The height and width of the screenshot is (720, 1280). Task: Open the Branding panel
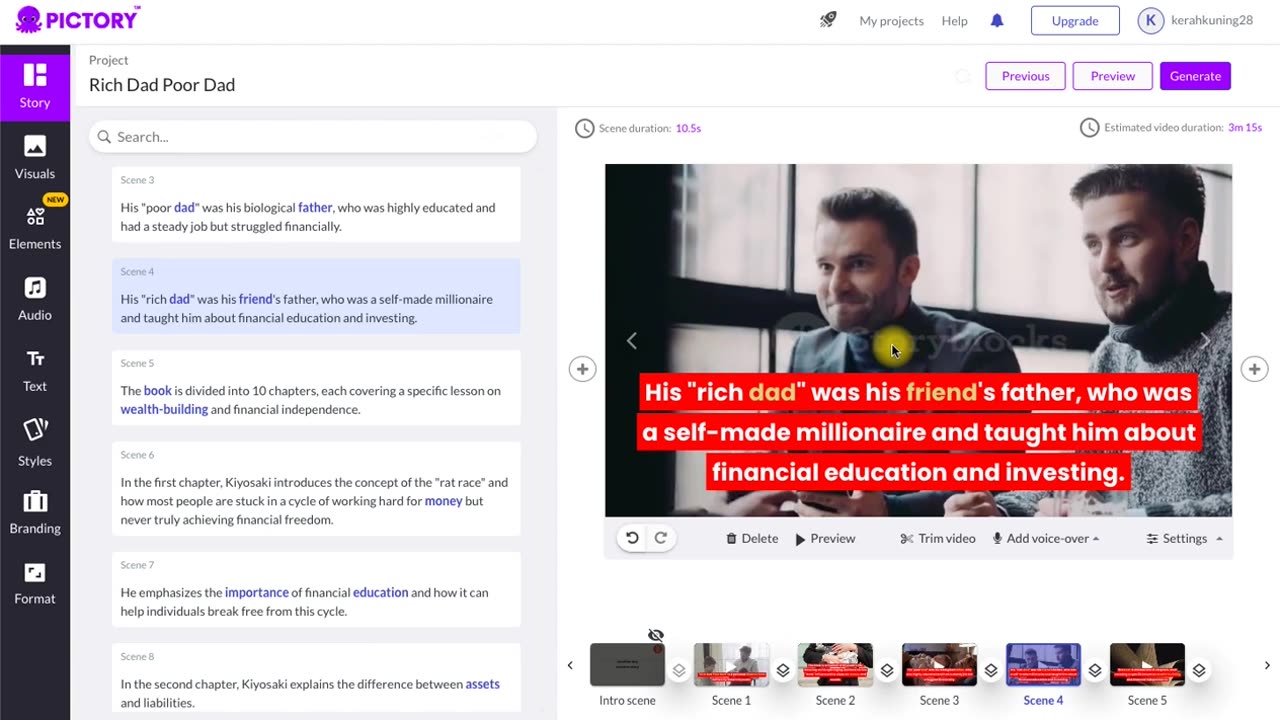pos(35,513)
